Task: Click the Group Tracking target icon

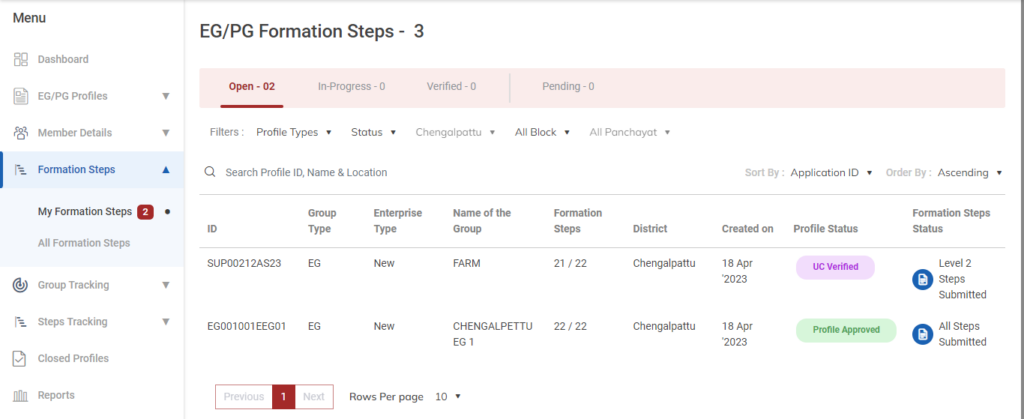Action: (x=20, y=285)
